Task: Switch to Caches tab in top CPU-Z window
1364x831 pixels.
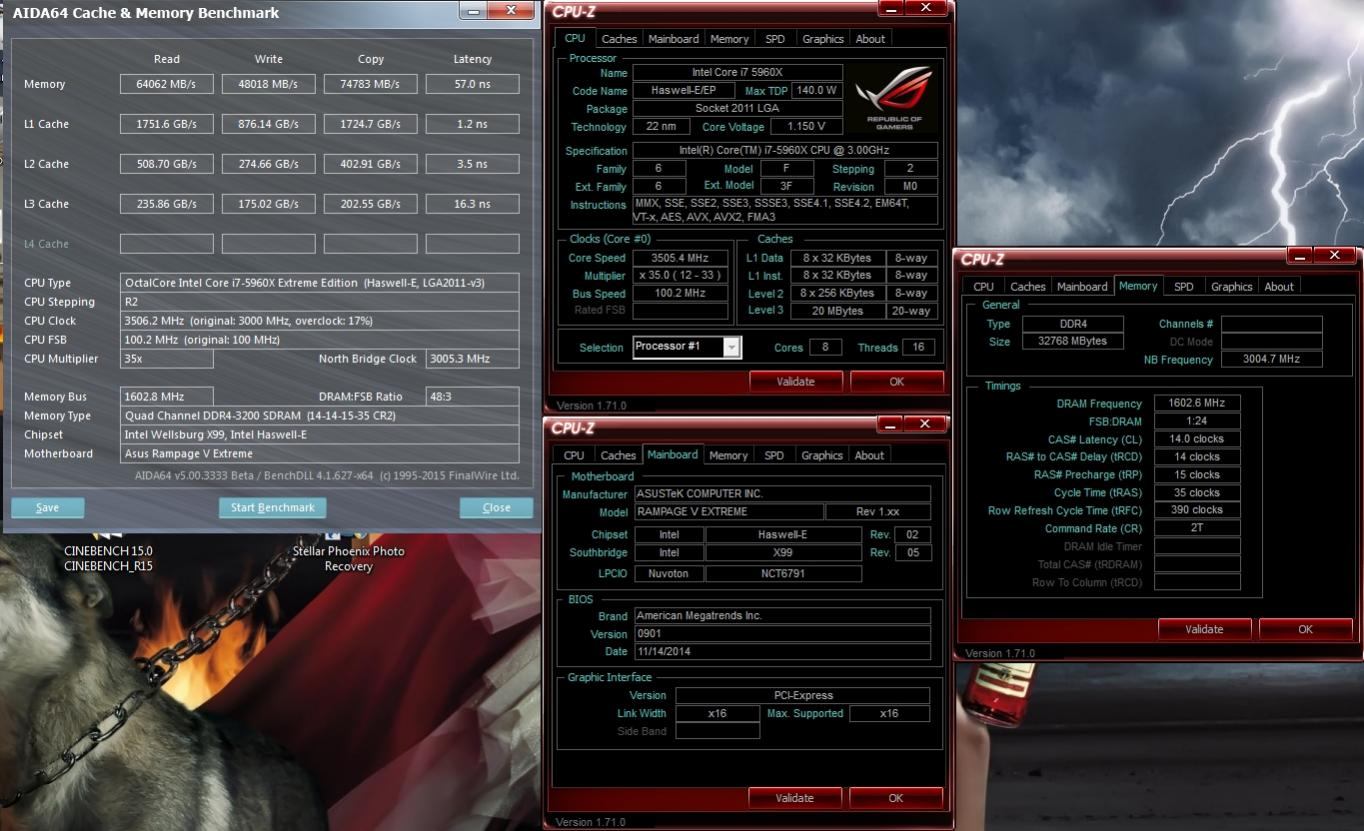Action: (x=619, y=39)
